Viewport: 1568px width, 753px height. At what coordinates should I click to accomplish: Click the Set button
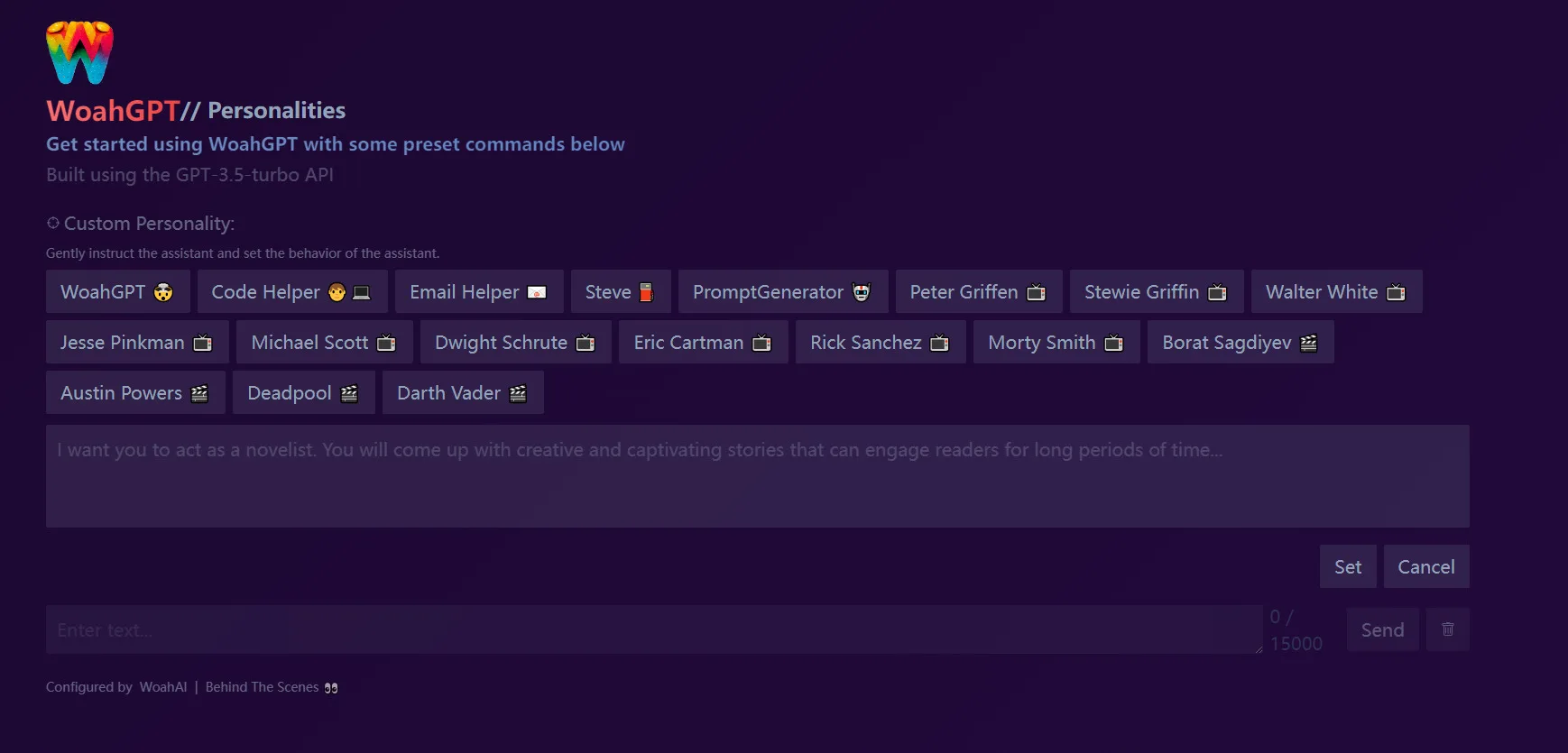point(1348,566)
